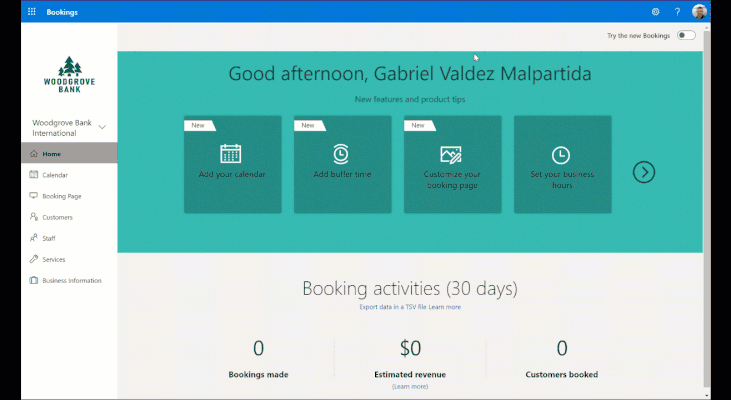The image size is (731, 400).
Task: Click the Services wrench icon
Action: click(x=34, y=259)
